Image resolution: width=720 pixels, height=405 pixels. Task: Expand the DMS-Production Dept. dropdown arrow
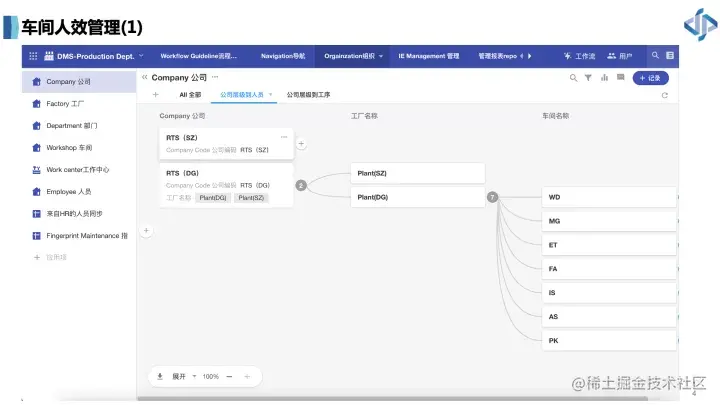141,56
